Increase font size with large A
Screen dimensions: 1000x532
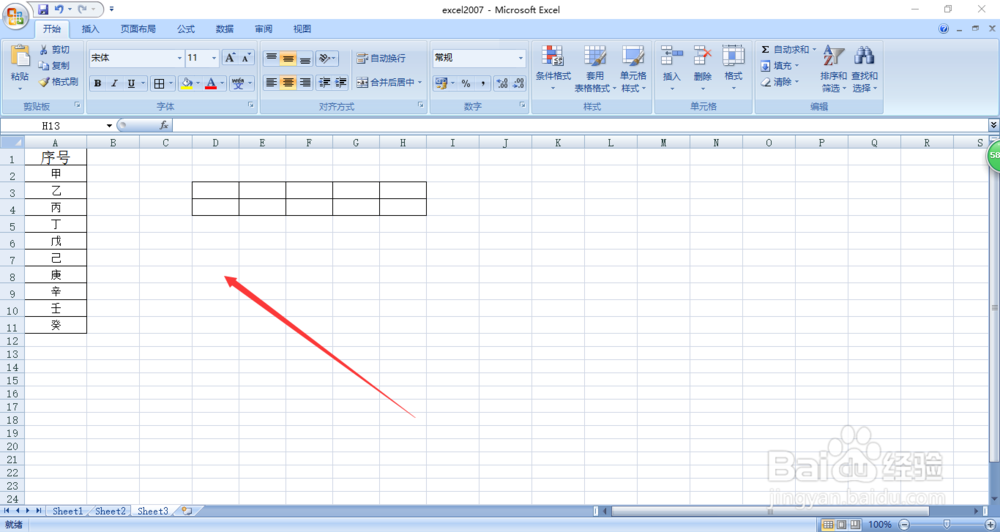(230, 58)
